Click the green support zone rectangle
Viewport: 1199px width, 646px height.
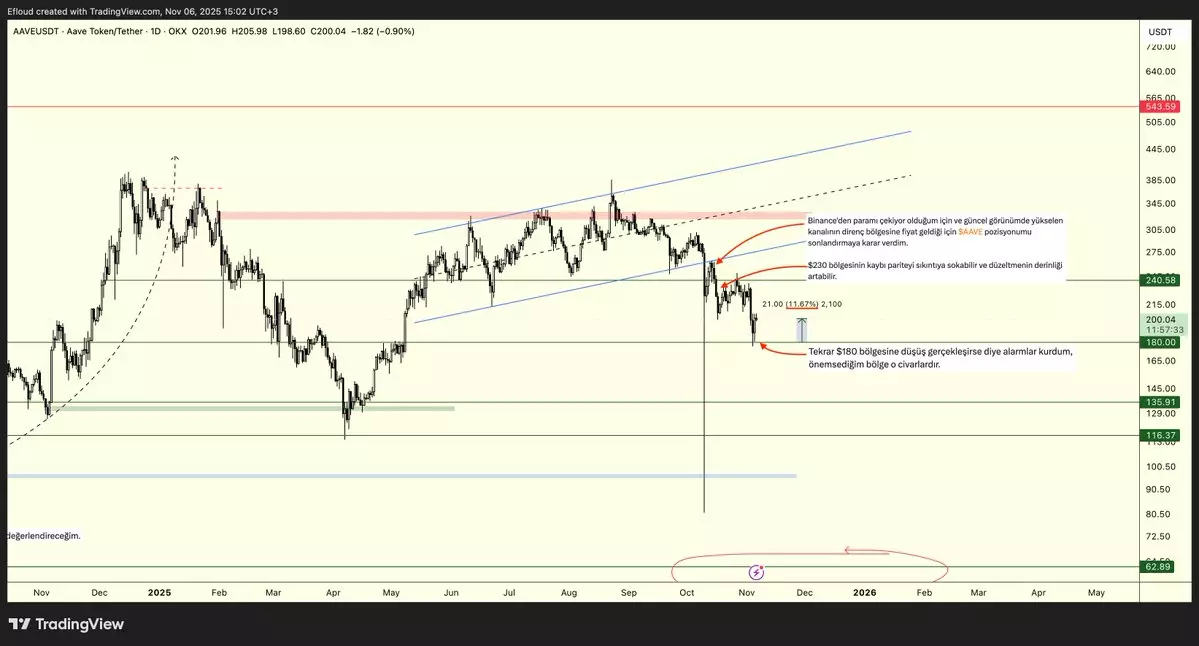[x=250, y=408]
